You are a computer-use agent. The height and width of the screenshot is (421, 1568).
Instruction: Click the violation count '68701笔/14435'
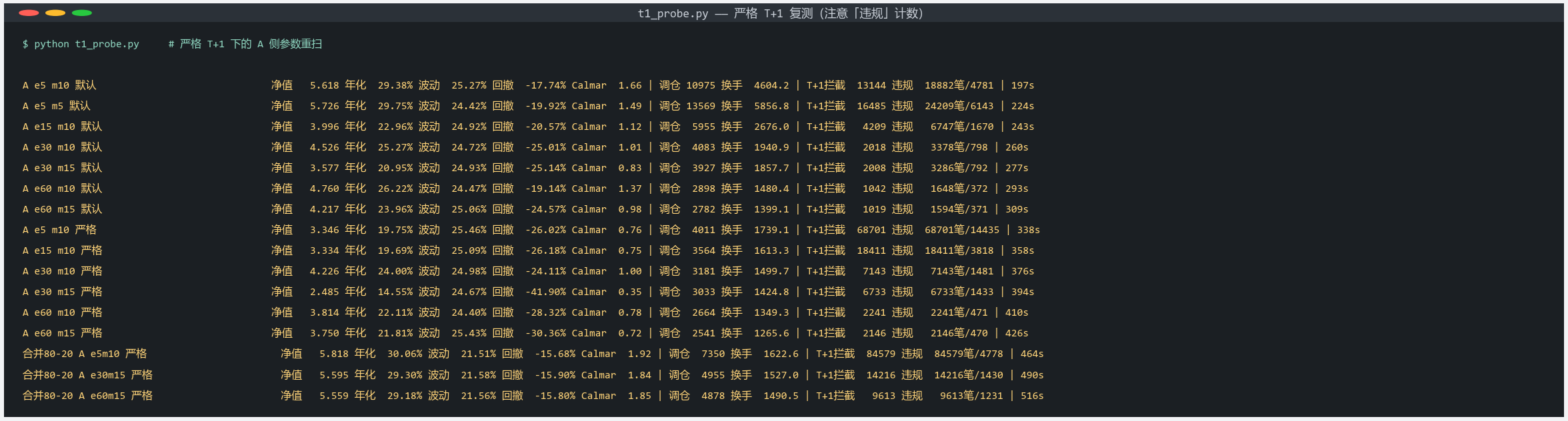coord(962,230)
